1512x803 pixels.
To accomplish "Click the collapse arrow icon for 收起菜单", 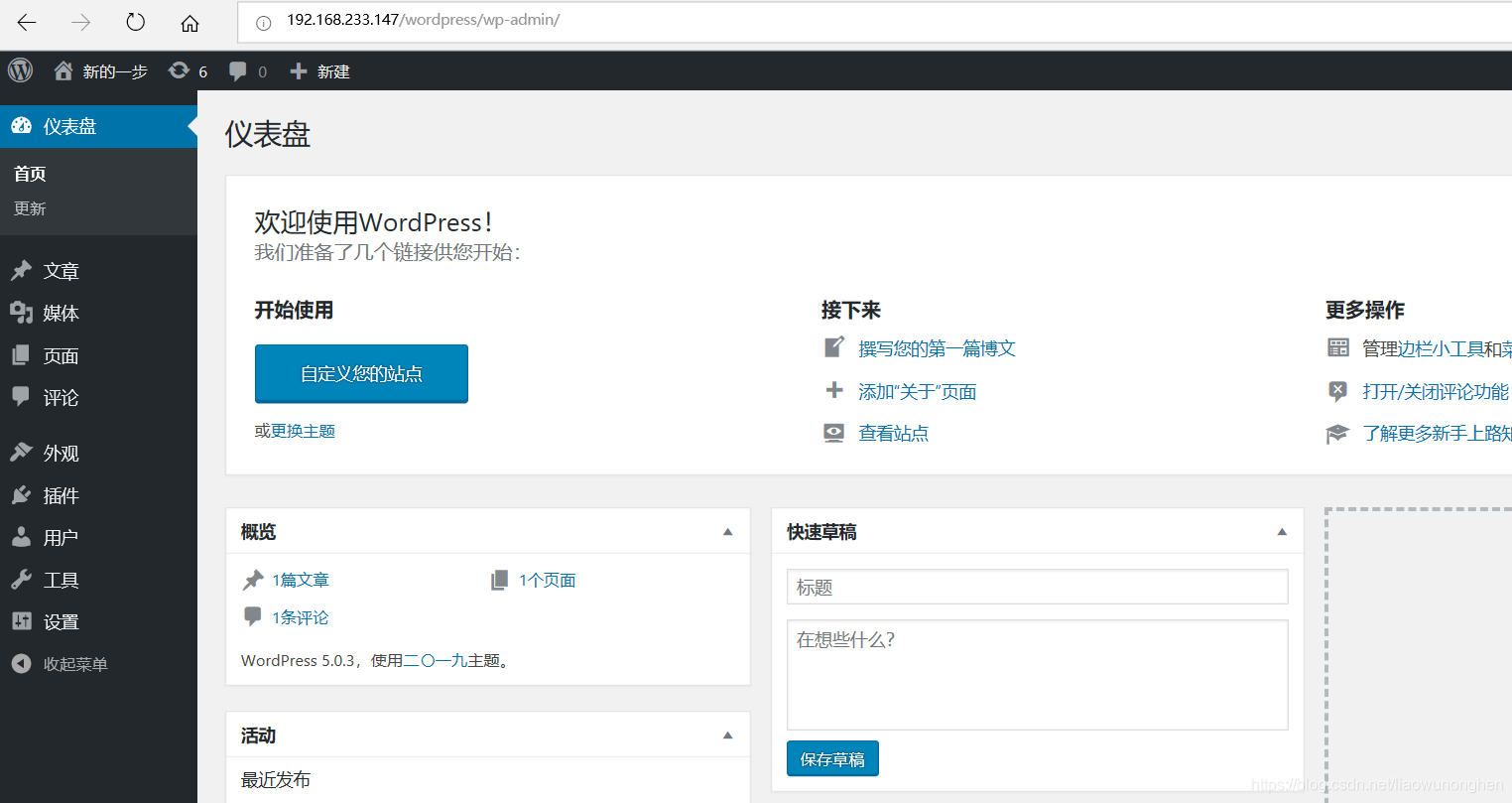I will 21,664.
